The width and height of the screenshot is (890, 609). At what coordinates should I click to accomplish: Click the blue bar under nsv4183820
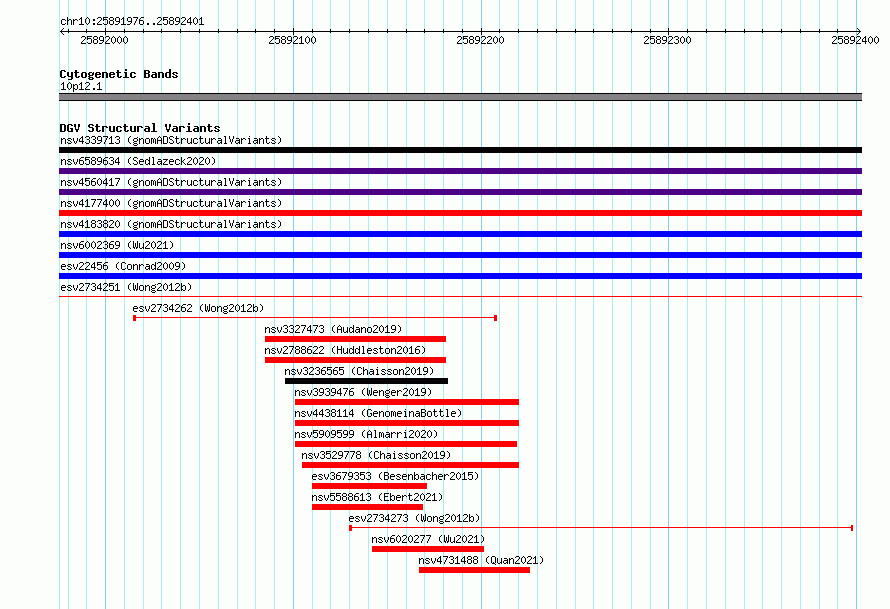pos(460,234)
